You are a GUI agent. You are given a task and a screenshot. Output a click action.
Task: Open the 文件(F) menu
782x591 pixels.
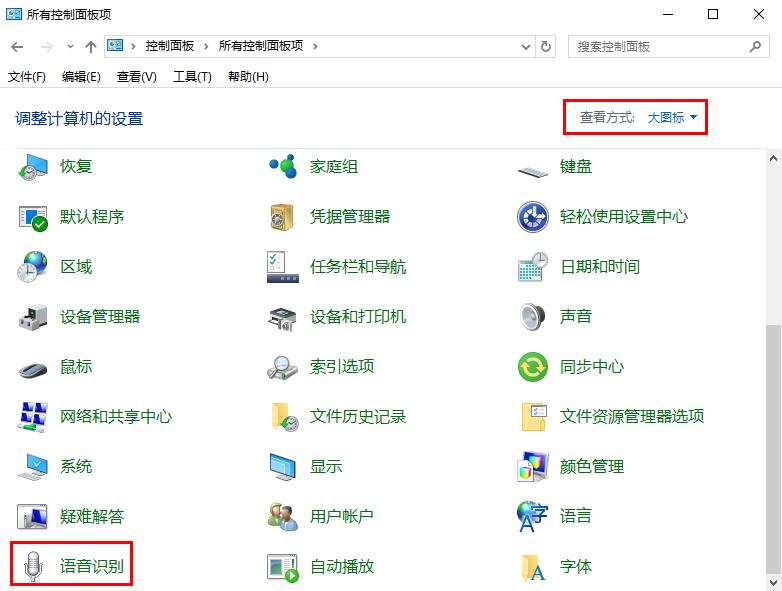pos(27,77)
